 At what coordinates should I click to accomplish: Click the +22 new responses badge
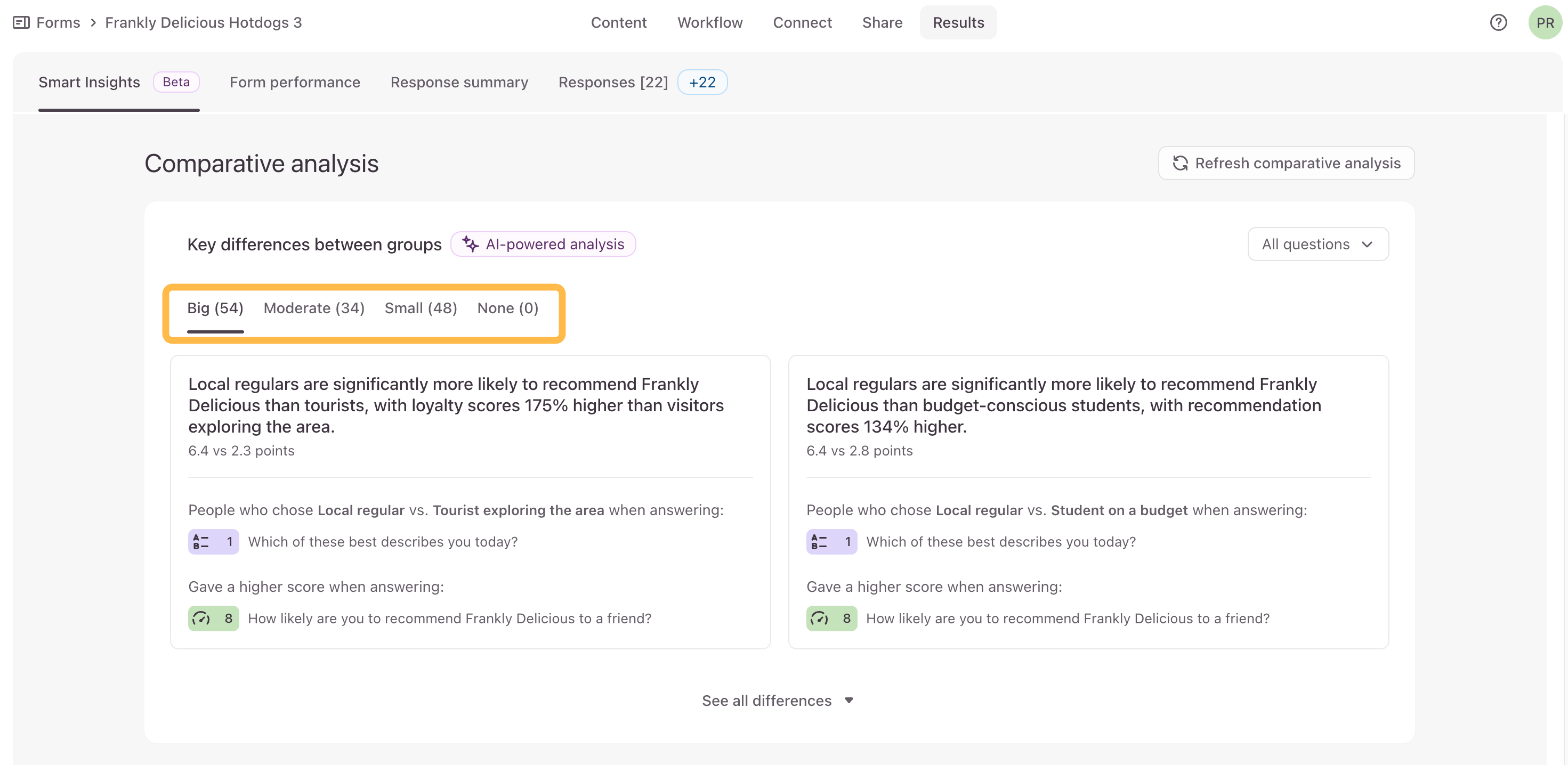702,82
